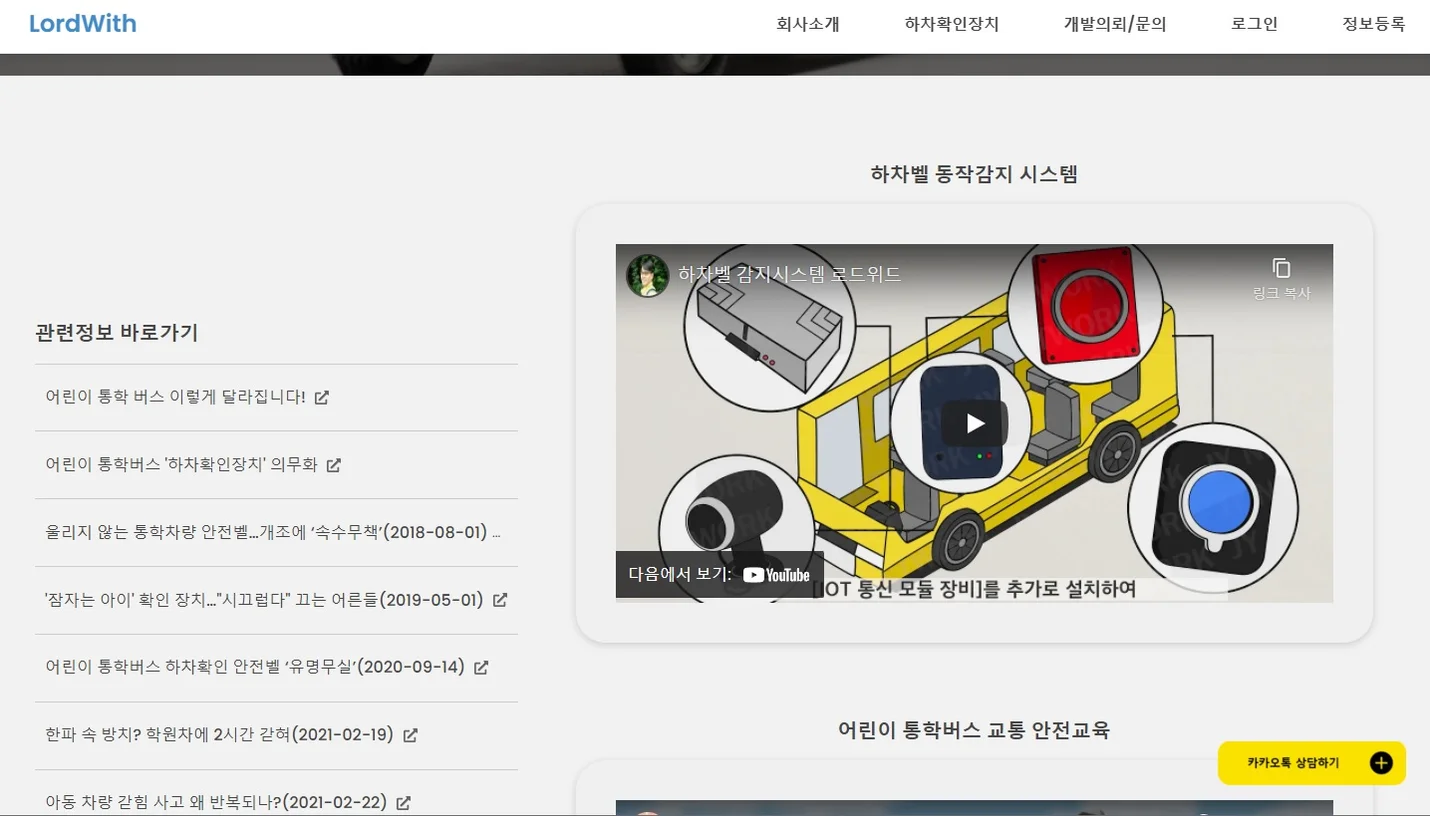Image resolution: width=1430 pixels, height=816 pixels.
Task: External link icon beside 이렇게 달라집니다!
Action: 321,397
